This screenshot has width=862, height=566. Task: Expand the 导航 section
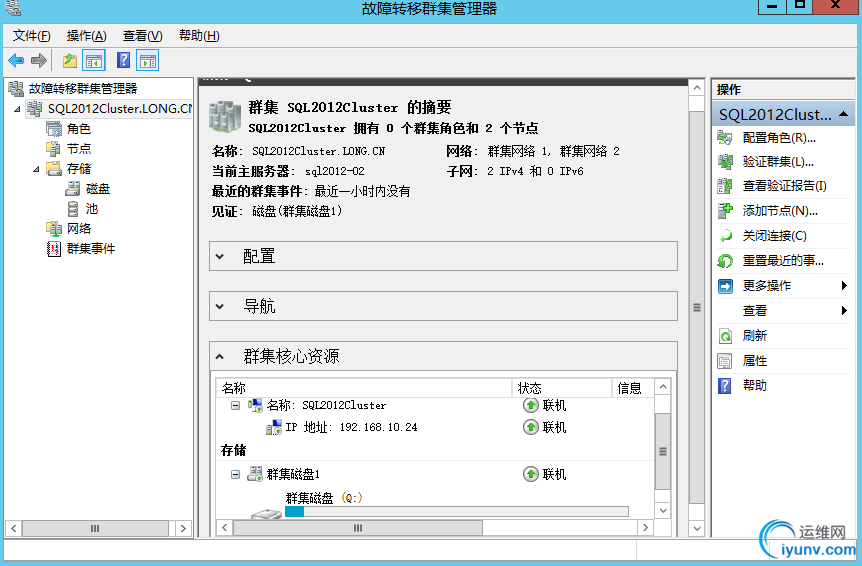click(x=220, y=306)
